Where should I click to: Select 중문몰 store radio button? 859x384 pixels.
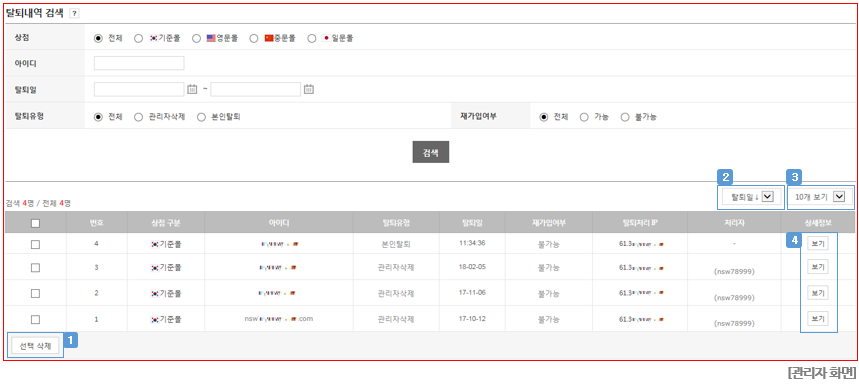(254, 38)
